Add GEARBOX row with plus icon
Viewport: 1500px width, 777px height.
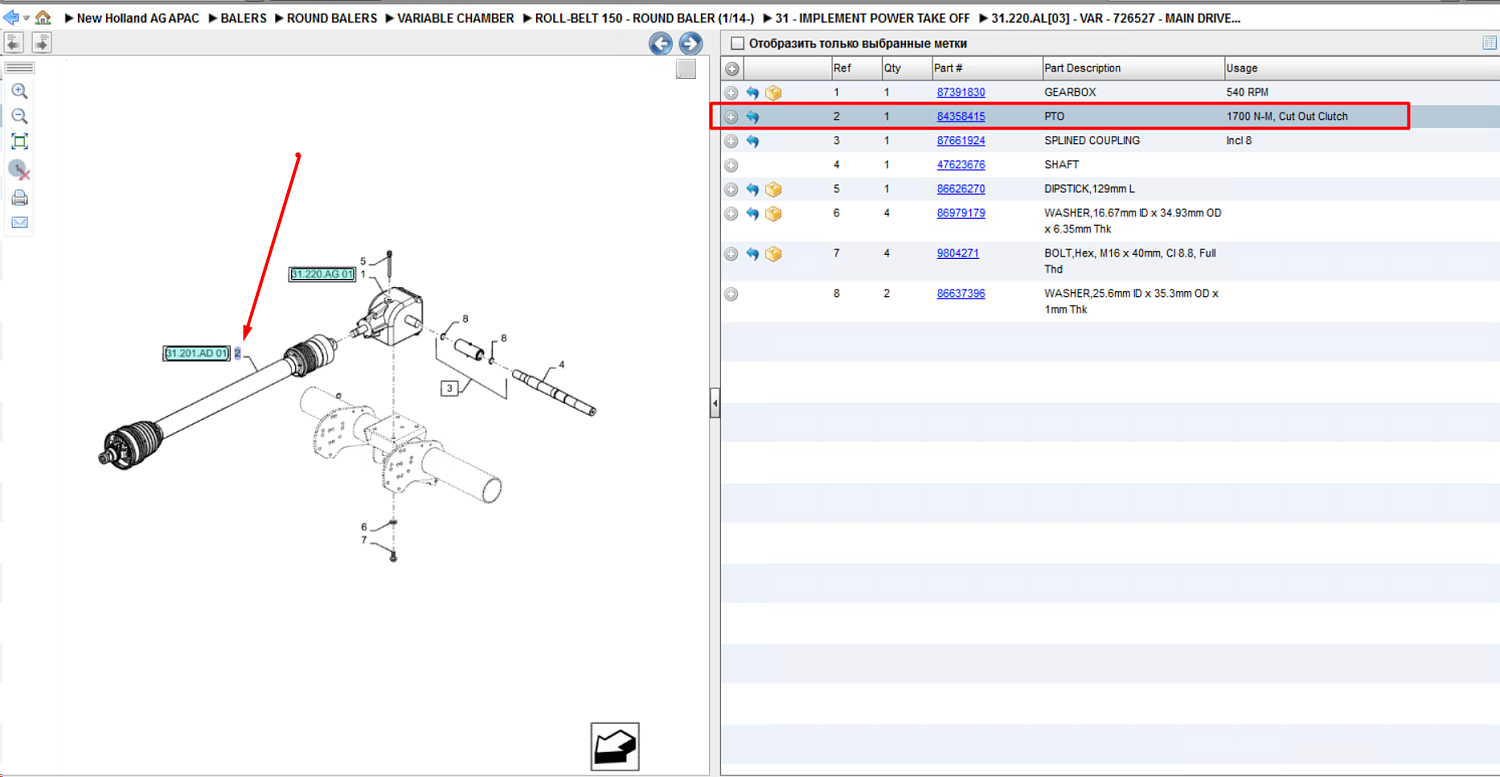pyautogui.click(x=731, y=93)
